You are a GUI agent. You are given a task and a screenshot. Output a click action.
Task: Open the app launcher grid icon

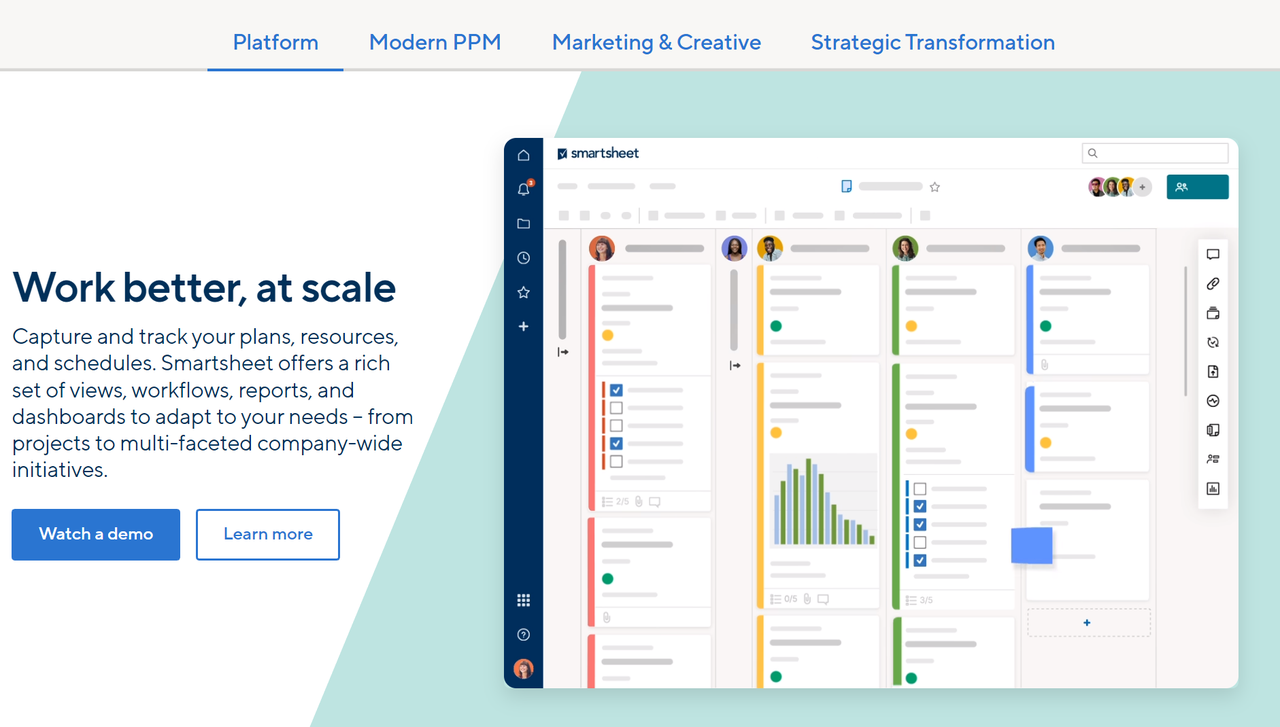[523, 600]
